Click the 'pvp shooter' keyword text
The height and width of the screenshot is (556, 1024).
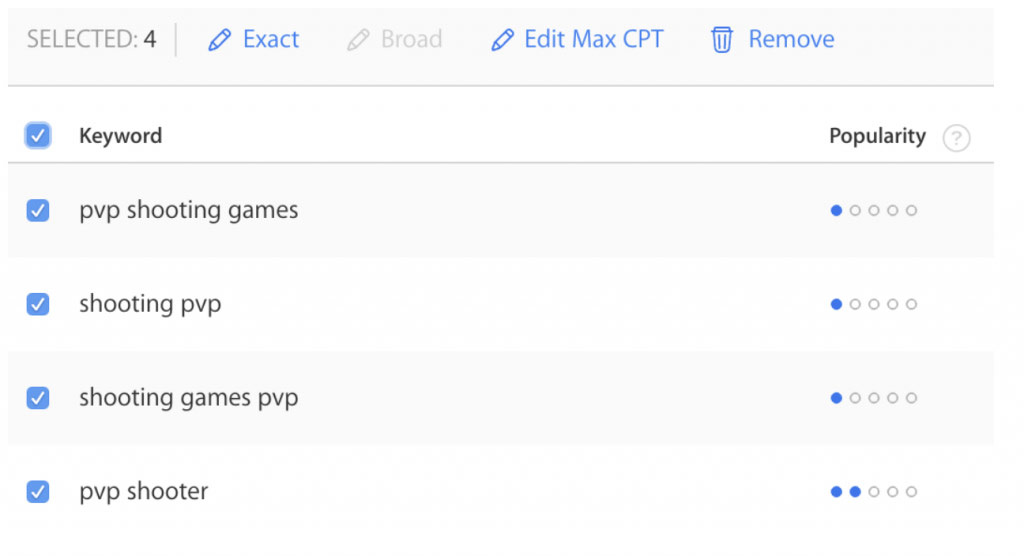click(144, 491)
